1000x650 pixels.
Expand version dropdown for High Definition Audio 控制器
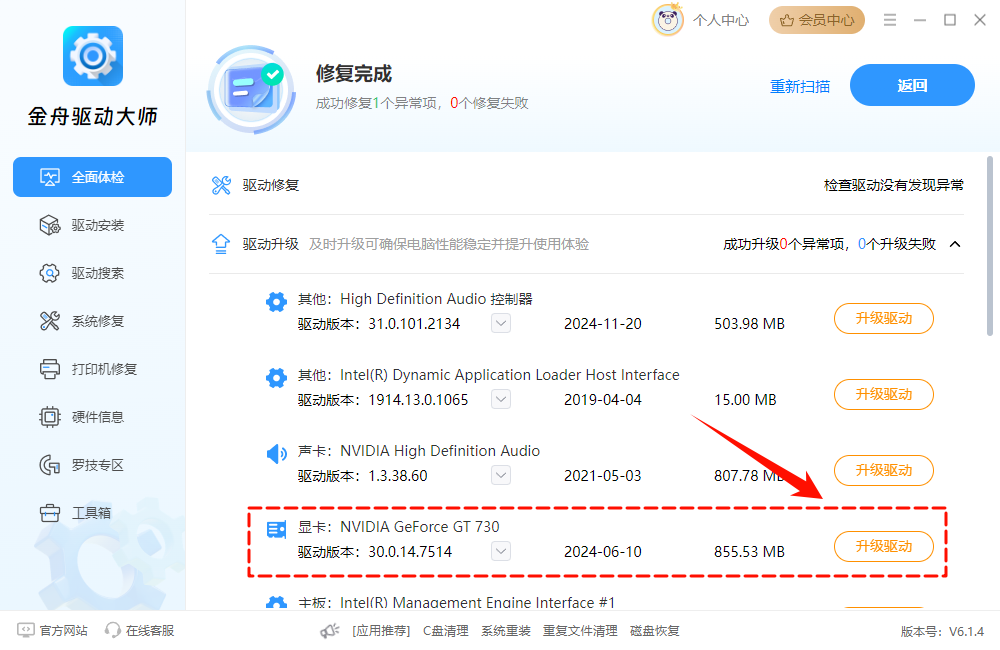pyautogui.click(x=500, y=323)
